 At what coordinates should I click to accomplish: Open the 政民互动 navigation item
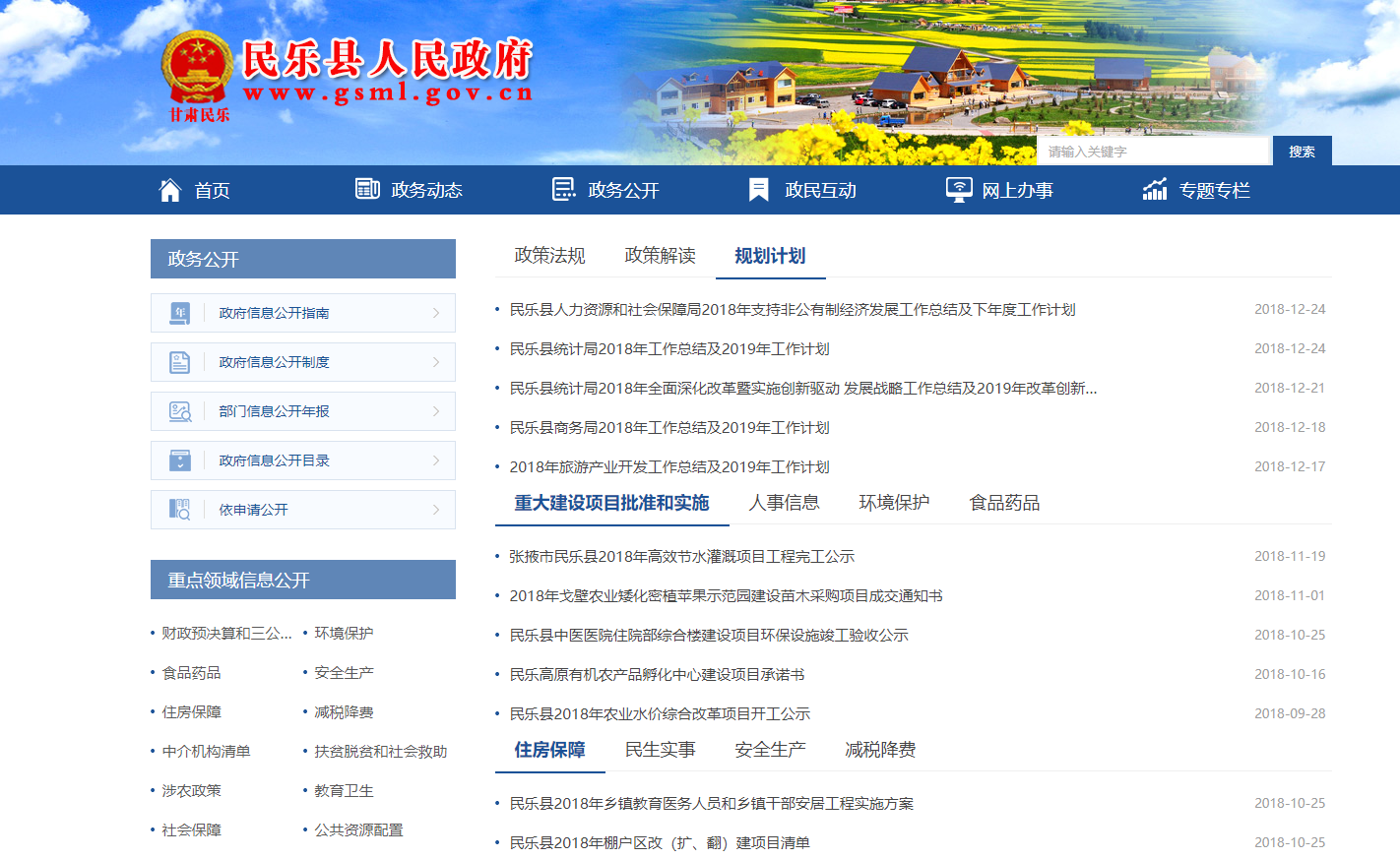click(x=820, y=191)
